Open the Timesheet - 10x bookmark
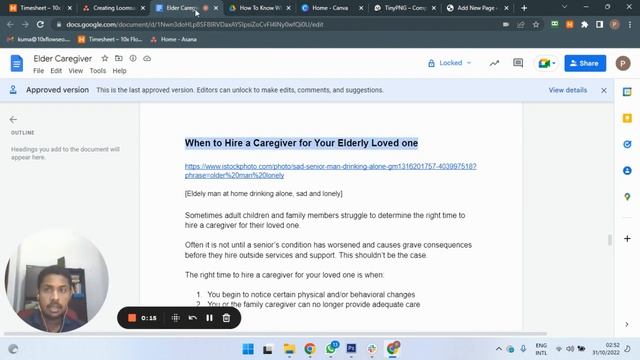640x360 pixels. (x=110, y=39)
